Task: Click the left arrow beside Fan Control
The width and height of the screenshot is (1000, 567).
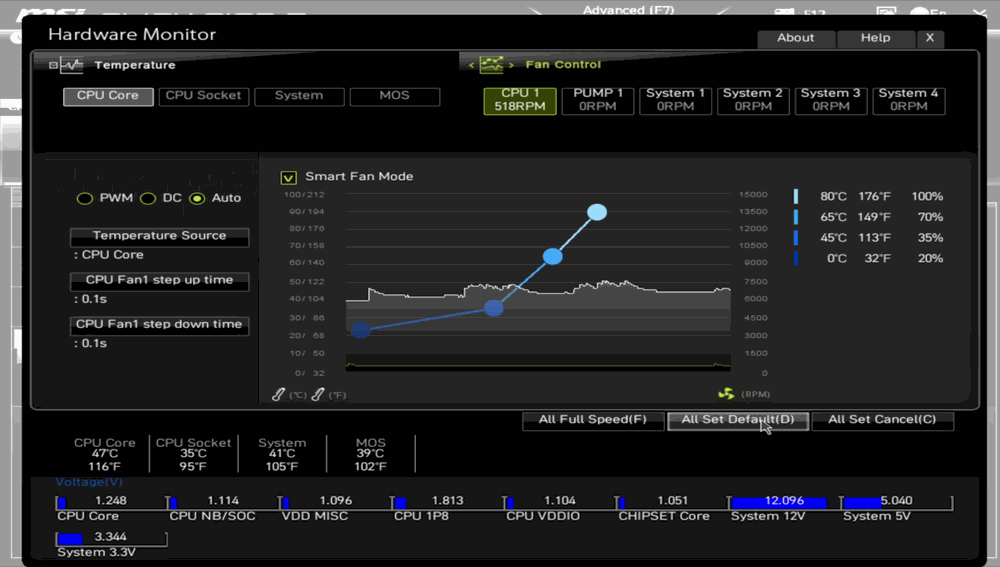Action: point(472,65)
